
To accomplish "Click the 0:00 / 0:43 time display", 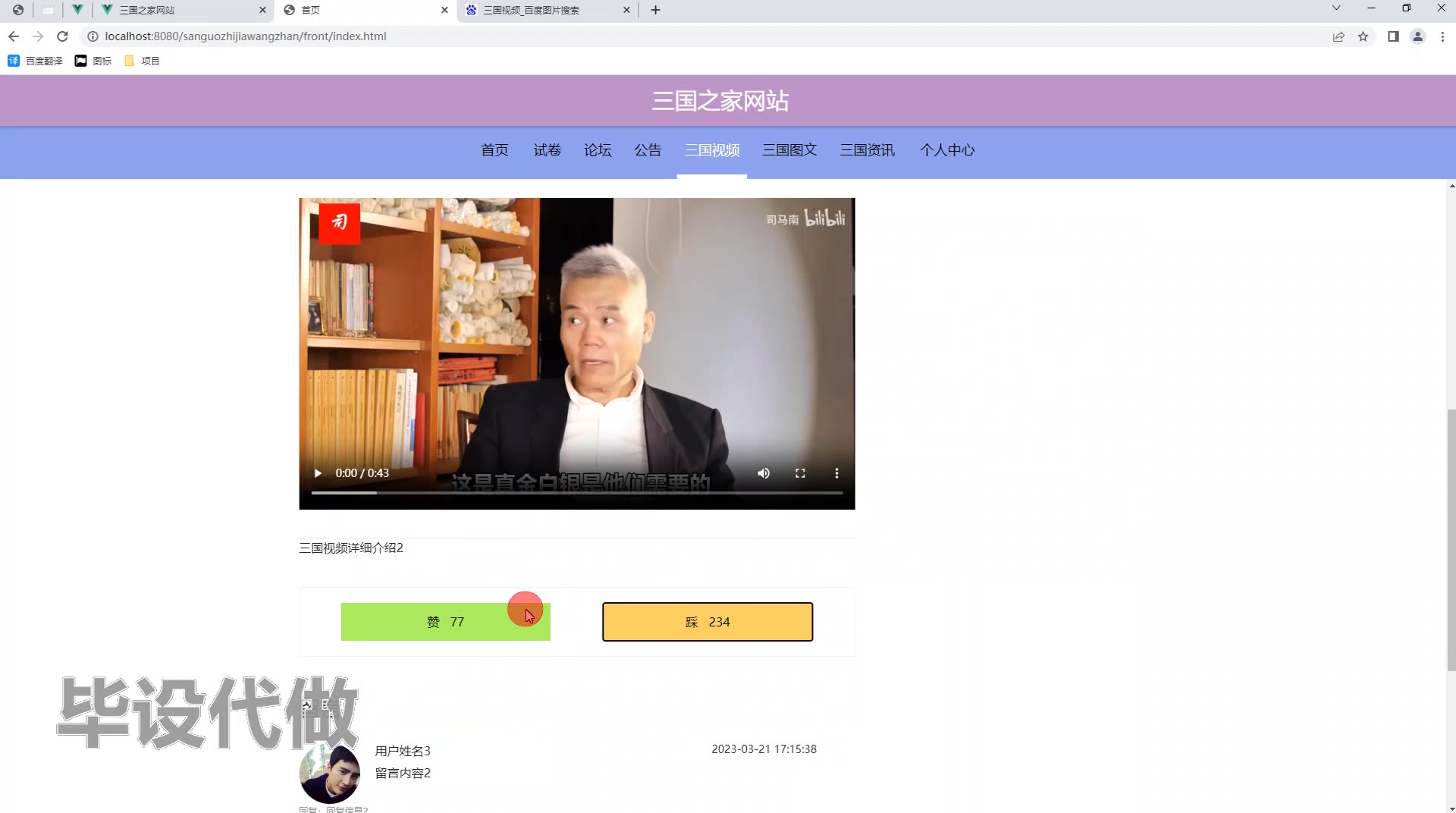I will pyautogui.click(x=362, y=473).
